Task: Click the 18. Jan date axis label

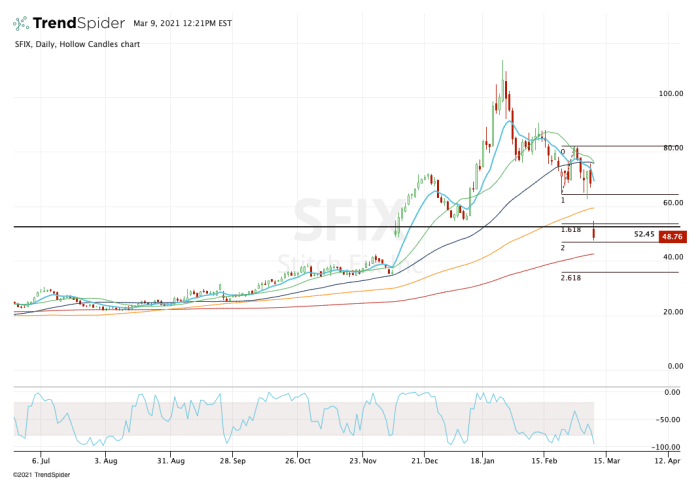Action: [x=484, y=462]
